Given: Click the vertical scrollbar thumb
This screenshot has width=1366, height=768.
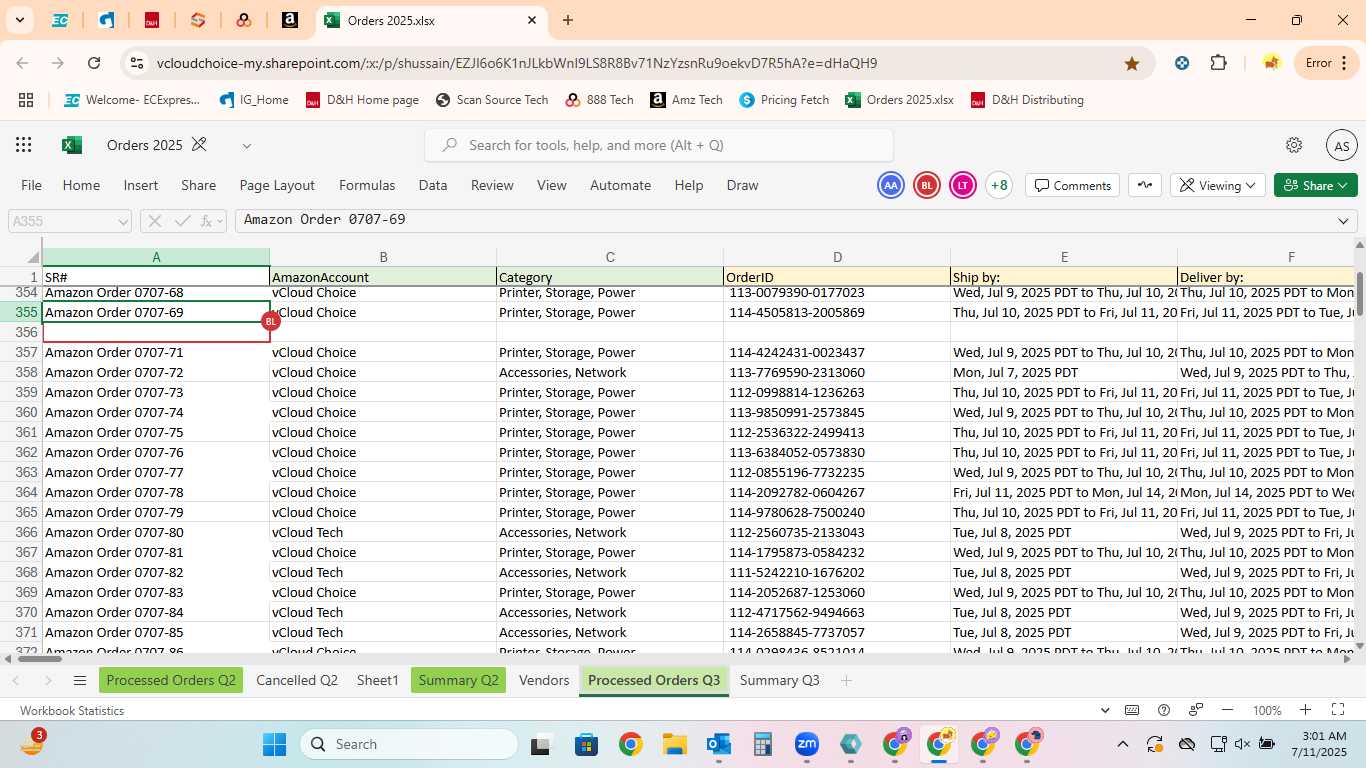Looking at the screenshot, I should (1359, 296).
